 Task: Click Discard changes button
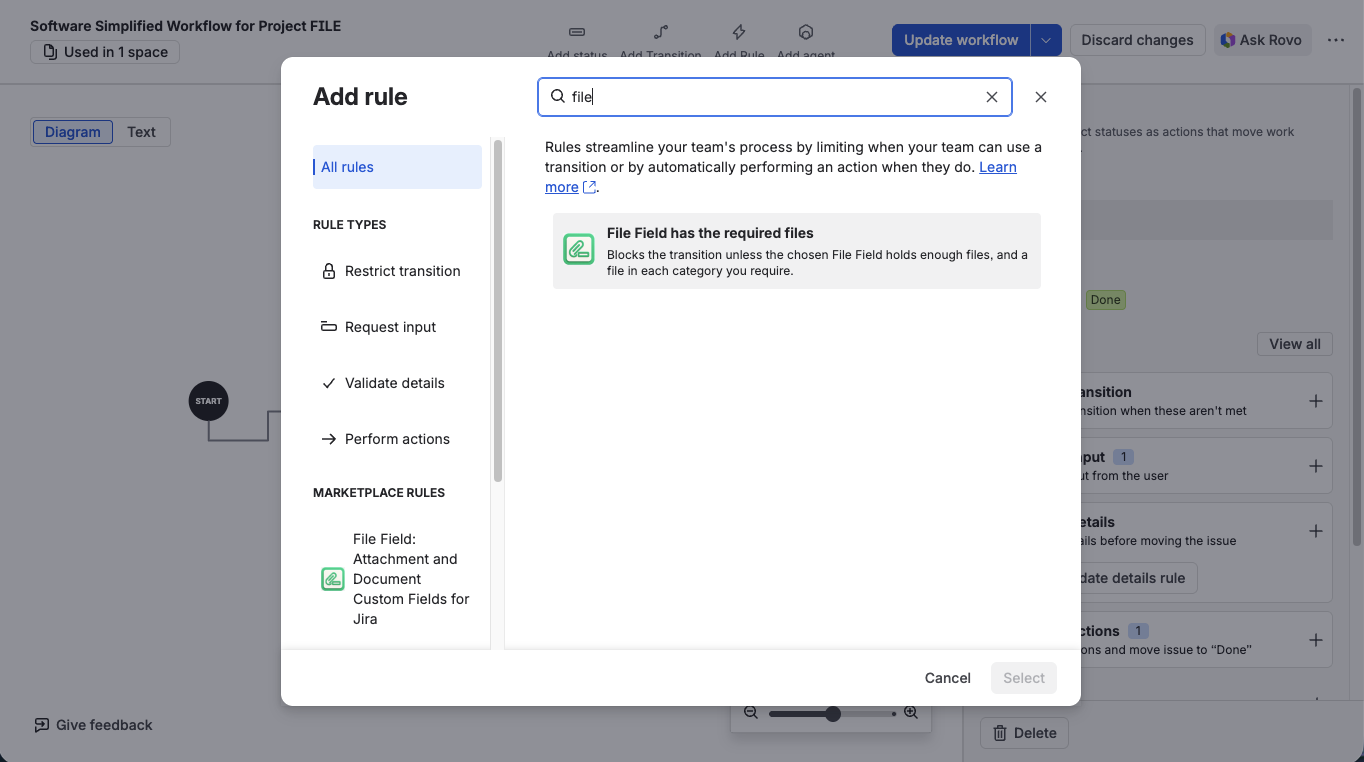(1137, 40)
